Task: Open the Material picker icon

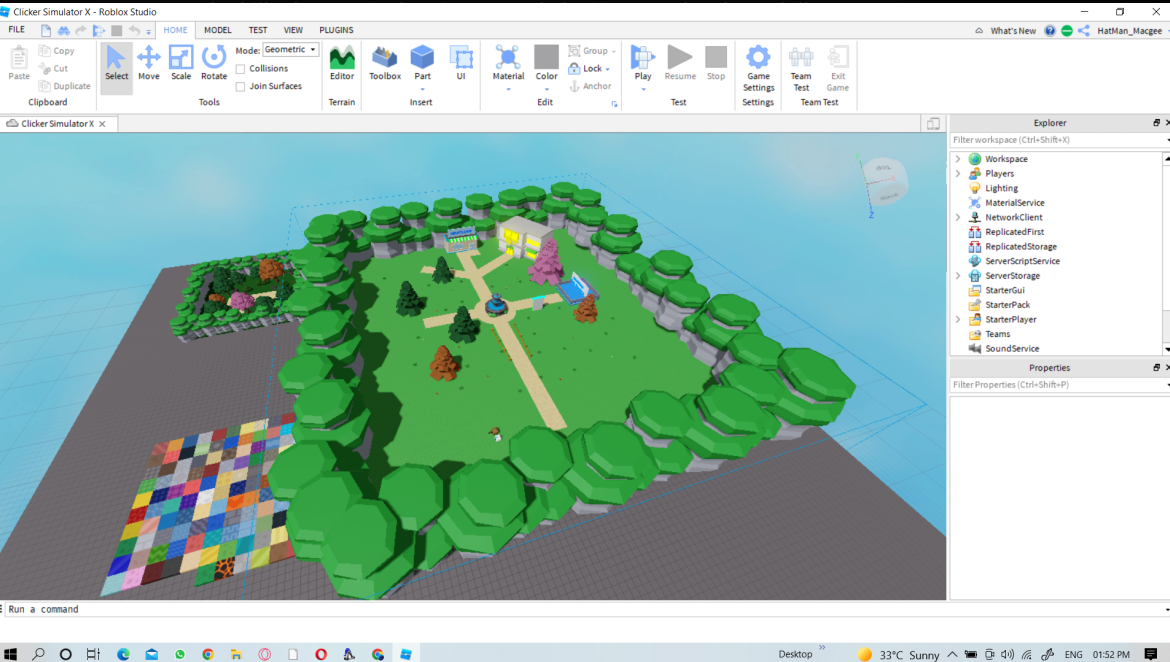Action: pos(508,57)
